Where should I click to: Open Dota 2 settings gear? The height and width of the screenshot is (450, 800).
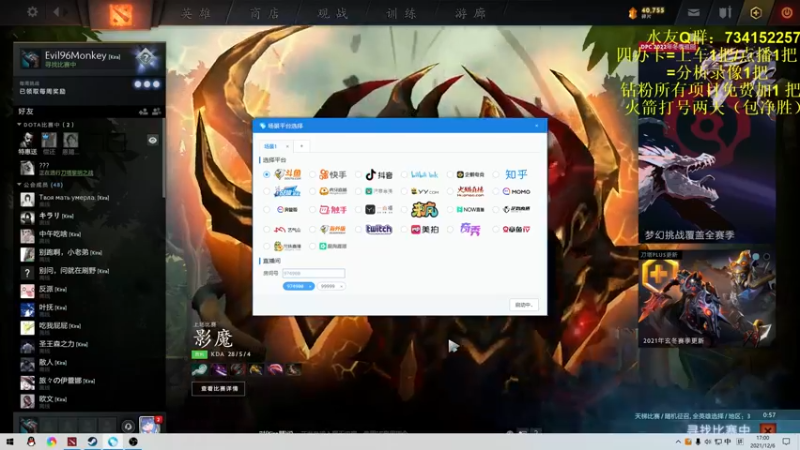tap(32, 11)
